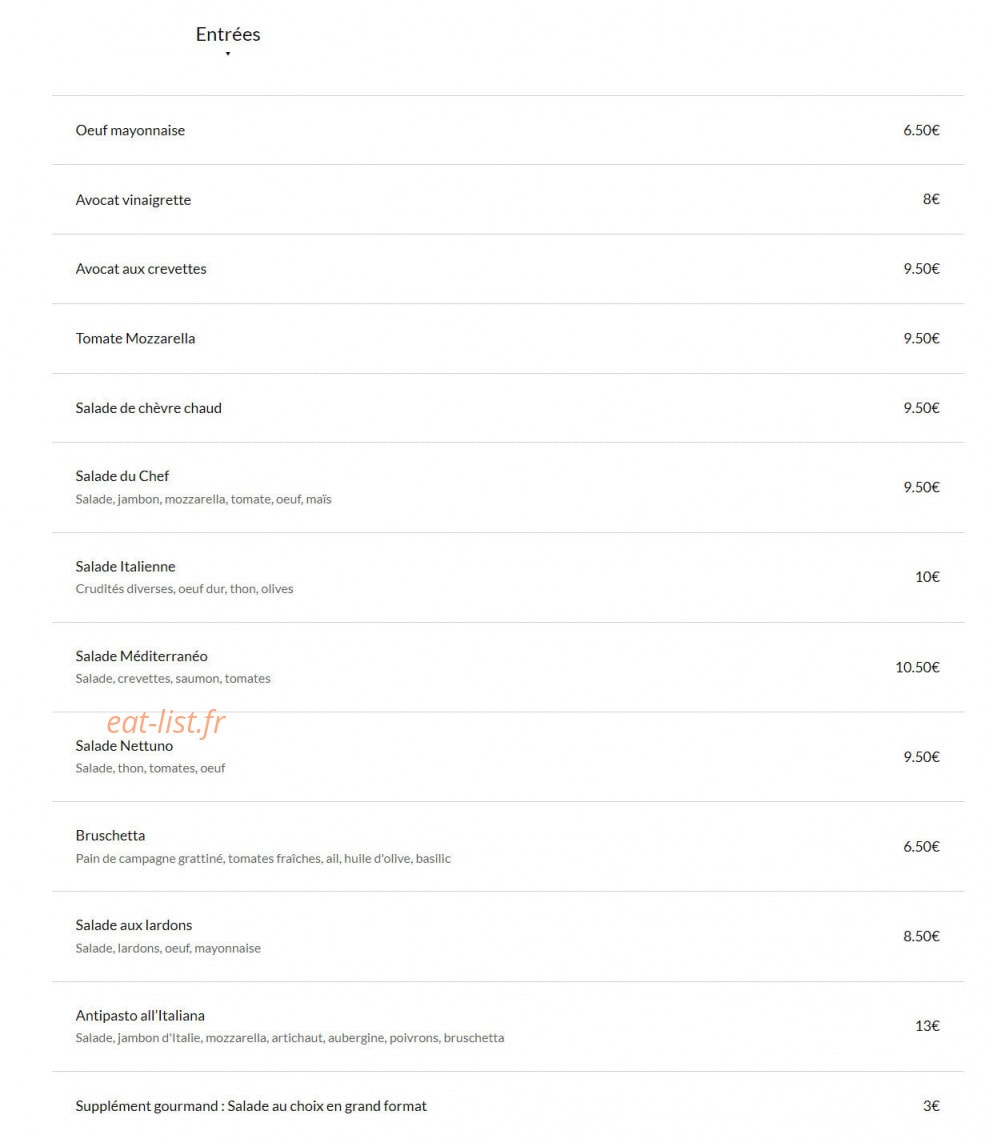Select the Oeuf mayonnaise item
Image resolution: width=989 pixels, height=1139 pixels.
tap(130, 130)
